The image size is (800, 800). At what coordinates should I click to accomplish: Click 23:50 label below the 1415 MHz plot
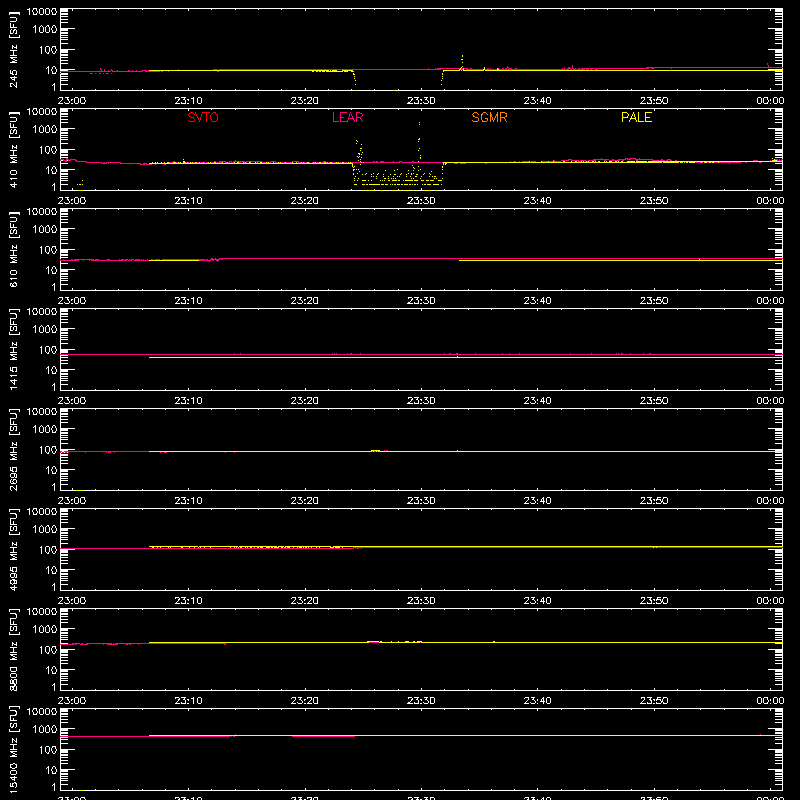(654, 401)
